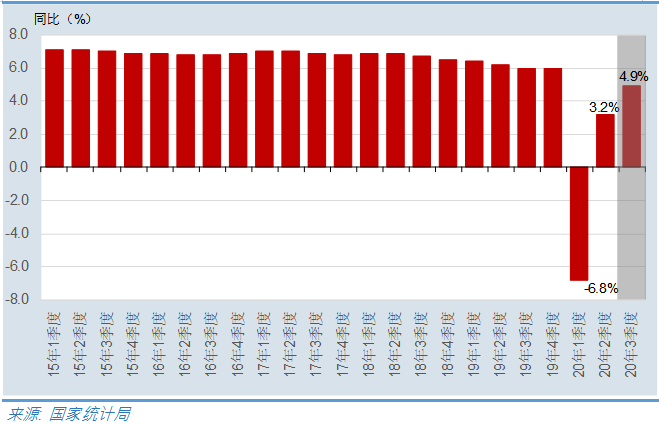The width and height of the screenshot is (659, 423).
Task: Click the -8.0 y-axis label
Action: 17,299
